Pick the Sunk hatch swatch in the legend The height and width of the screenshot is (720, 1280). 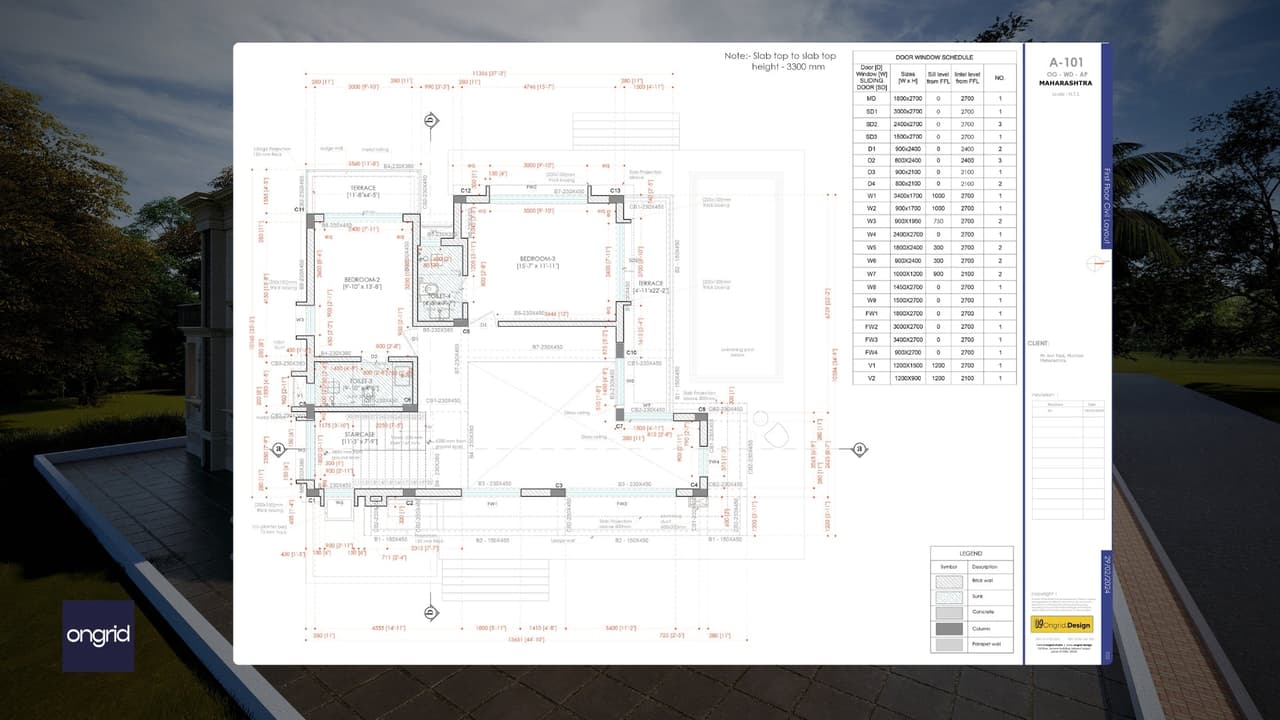point(947,596)
